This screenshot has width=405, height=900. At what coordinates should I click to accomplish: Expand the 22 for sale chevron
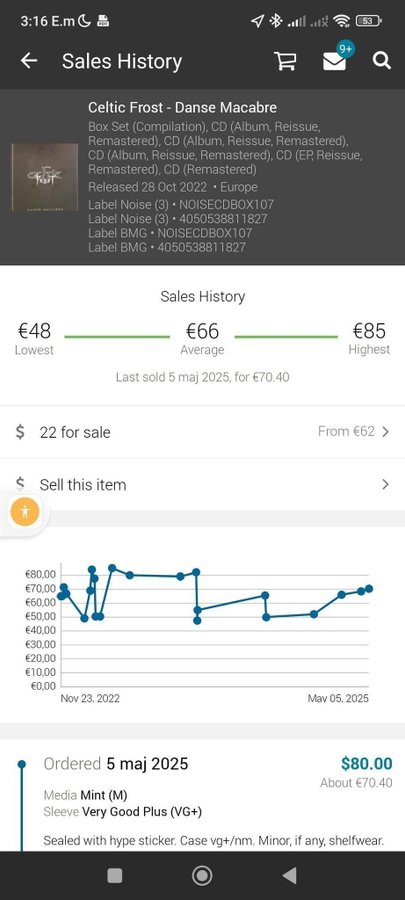[385, 432]
